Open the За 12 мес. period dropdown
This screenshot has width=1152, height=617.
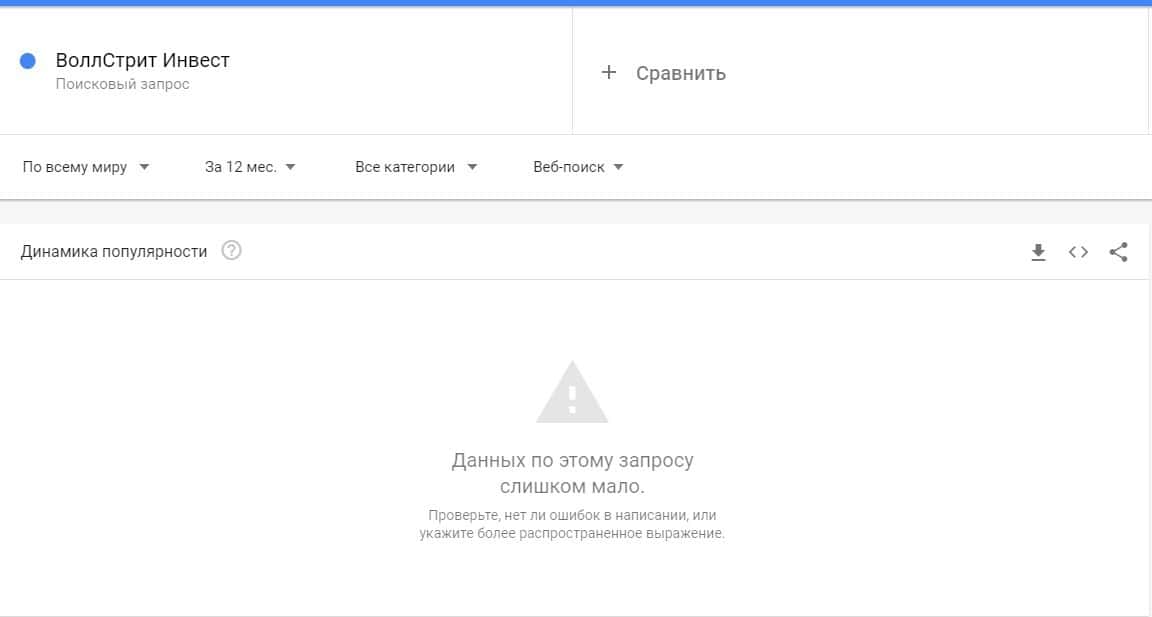(x=250, y=167)
